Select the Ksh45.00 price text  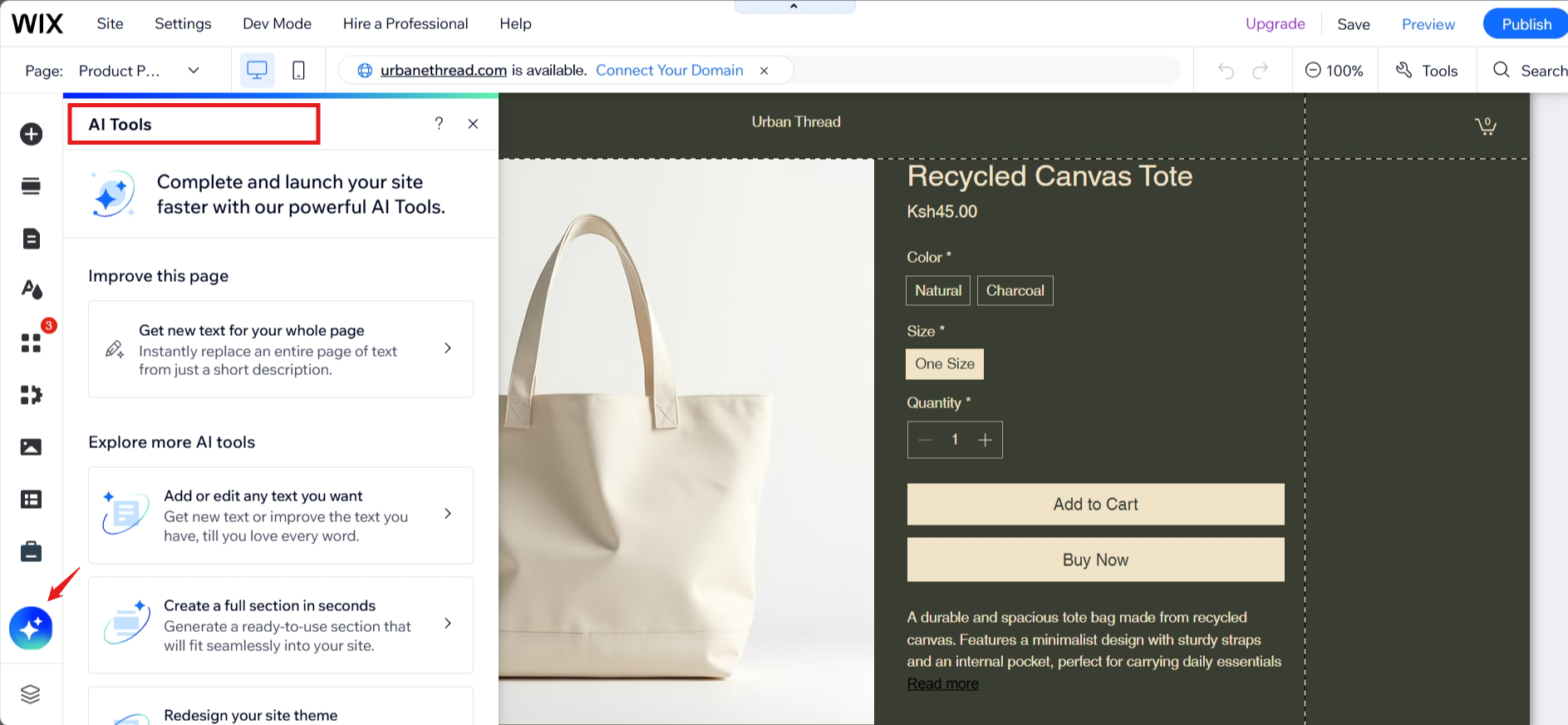(x=941, y=211)
